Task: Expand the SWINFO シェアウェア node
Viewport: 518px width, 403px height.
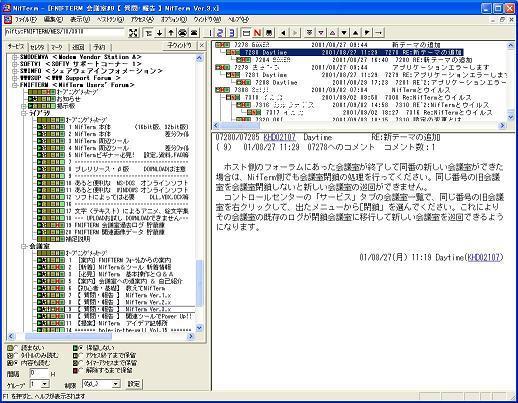Action: (15, 71)
